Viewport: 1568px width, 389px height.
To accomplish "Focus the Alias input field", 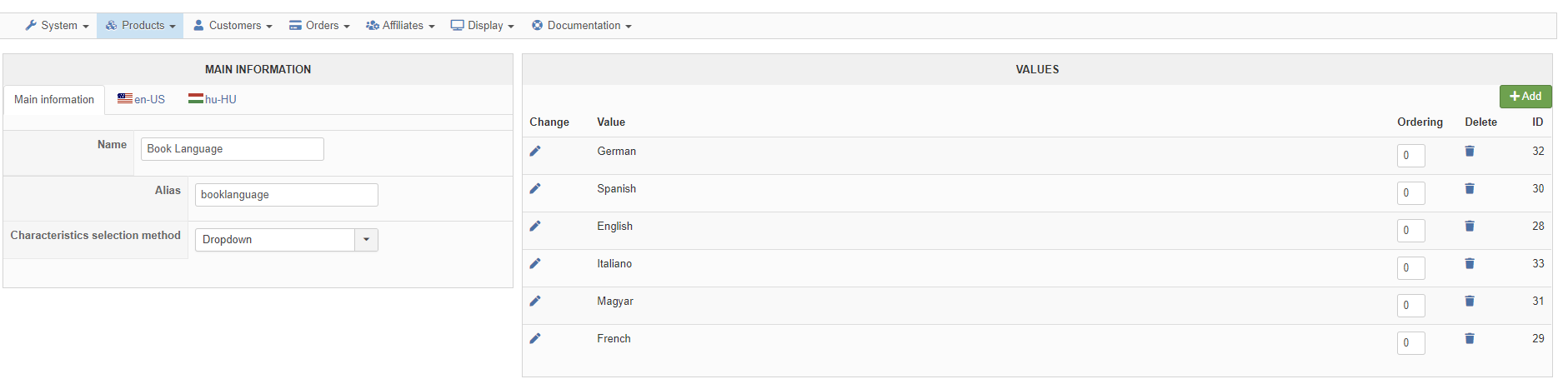I will [287, 195].
